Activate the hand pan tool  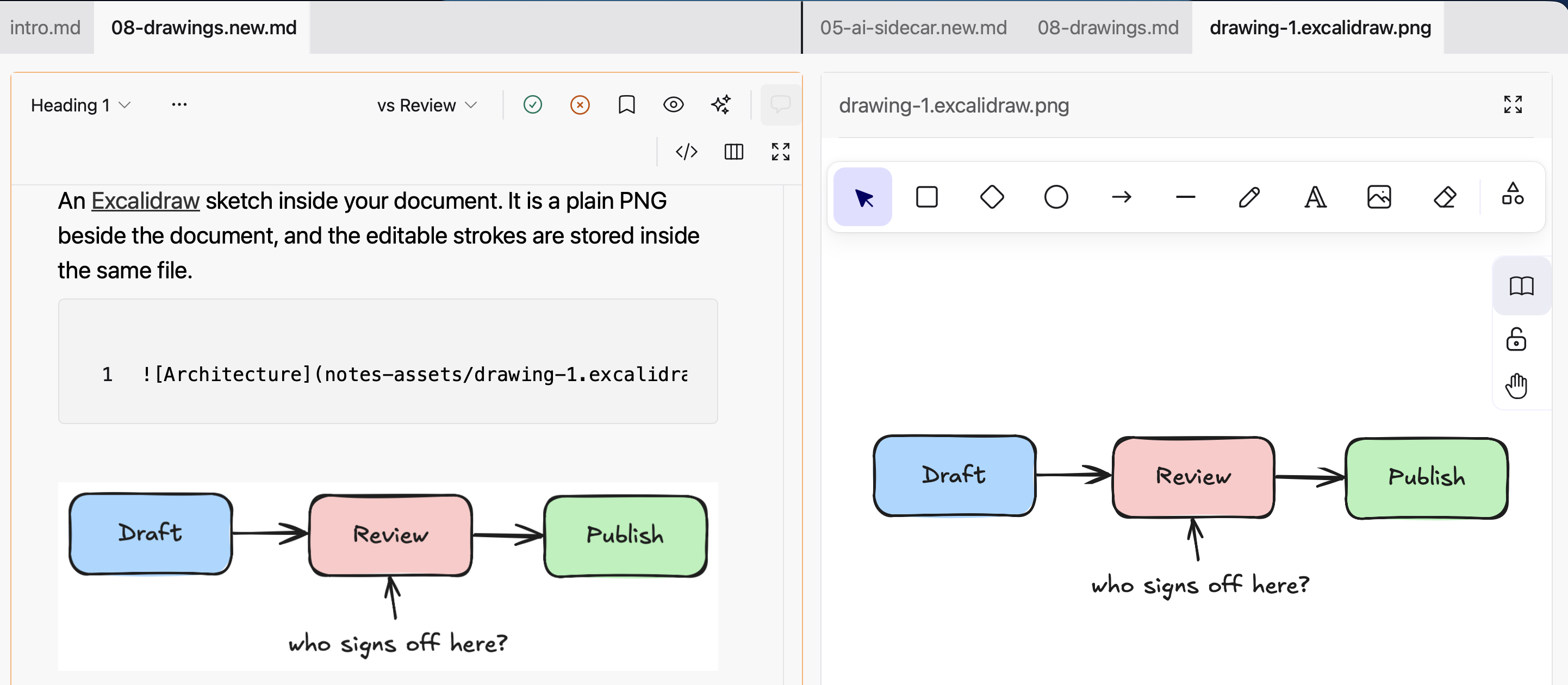coord(1516,386)
